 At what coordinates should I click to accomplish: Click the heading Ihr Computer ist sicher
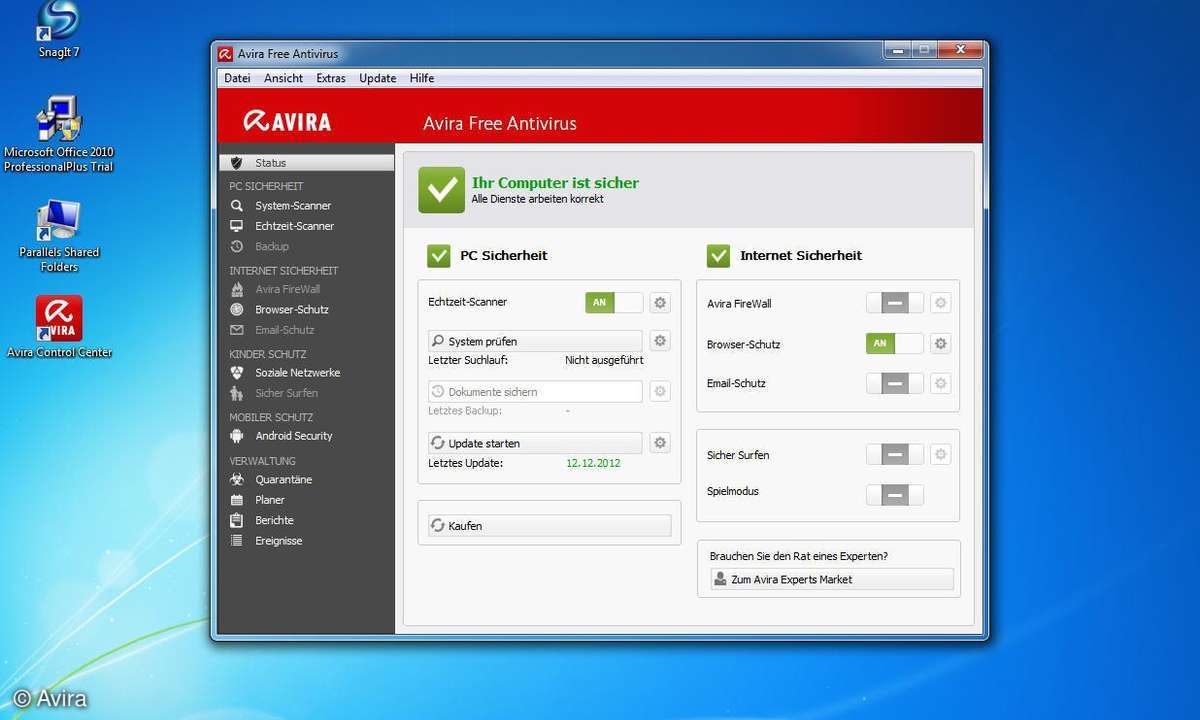pyautogui.click(x=555, y=183)
